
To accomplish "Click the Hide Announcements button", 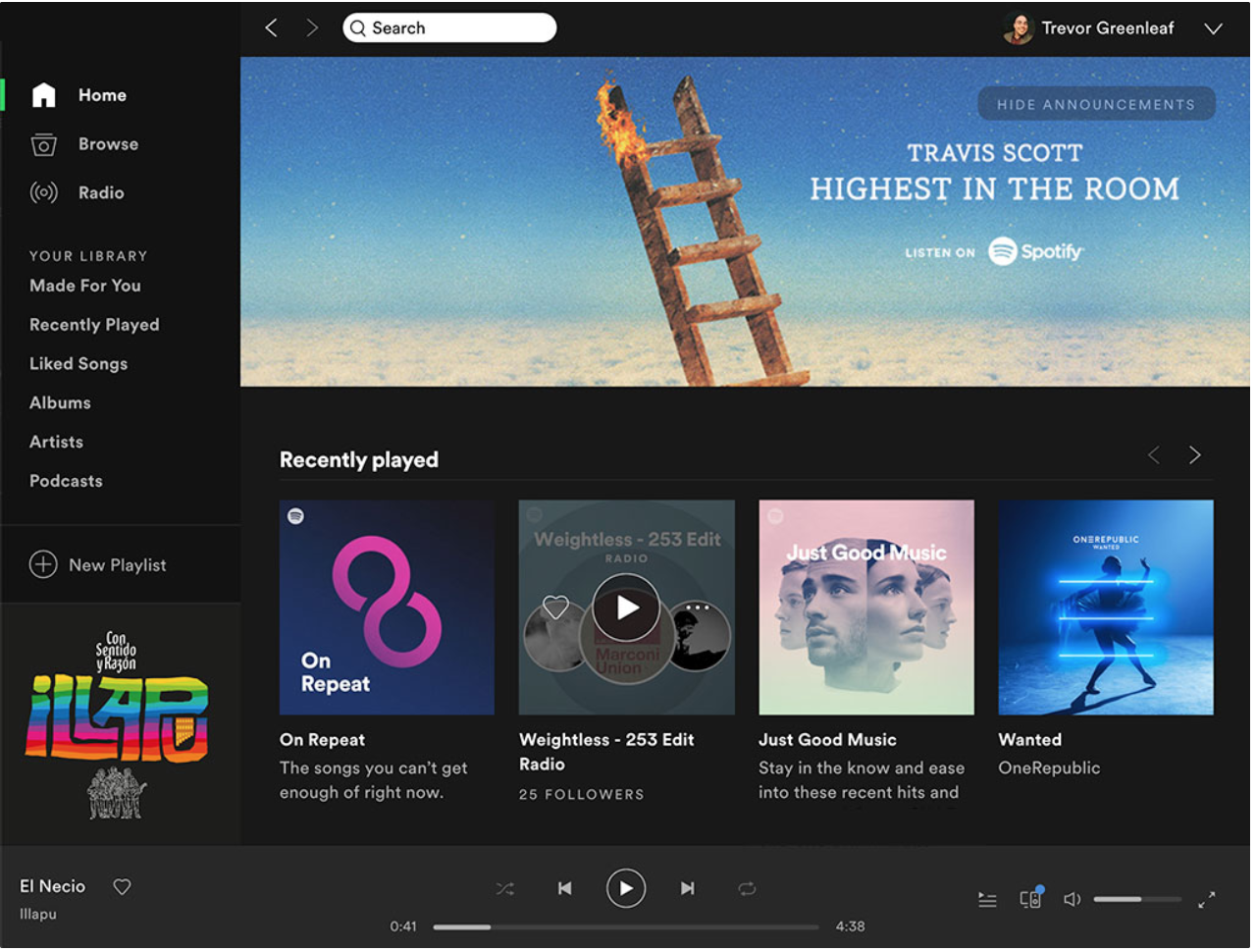I will (x=1096, y=104).
